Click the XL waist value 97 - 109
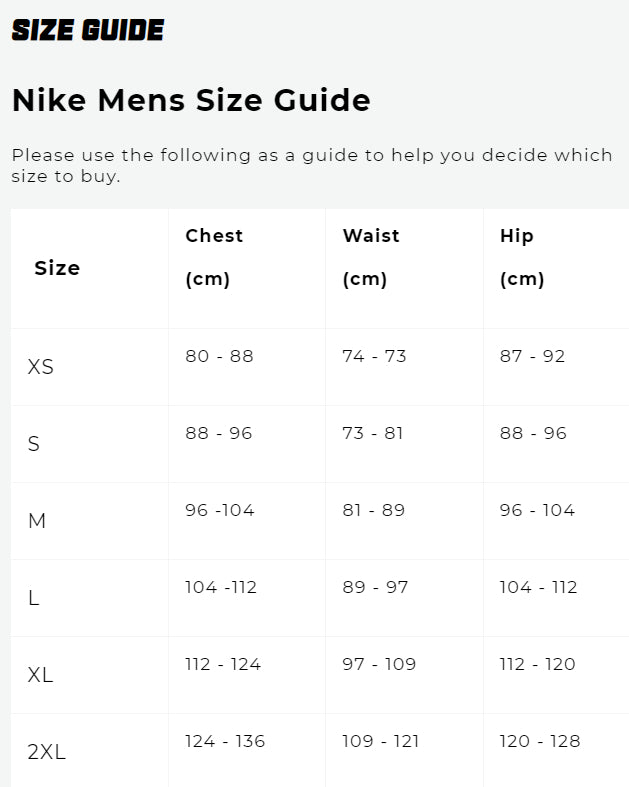Image resolution: width=629 pixels, height=787 pixels. point(379,664)
